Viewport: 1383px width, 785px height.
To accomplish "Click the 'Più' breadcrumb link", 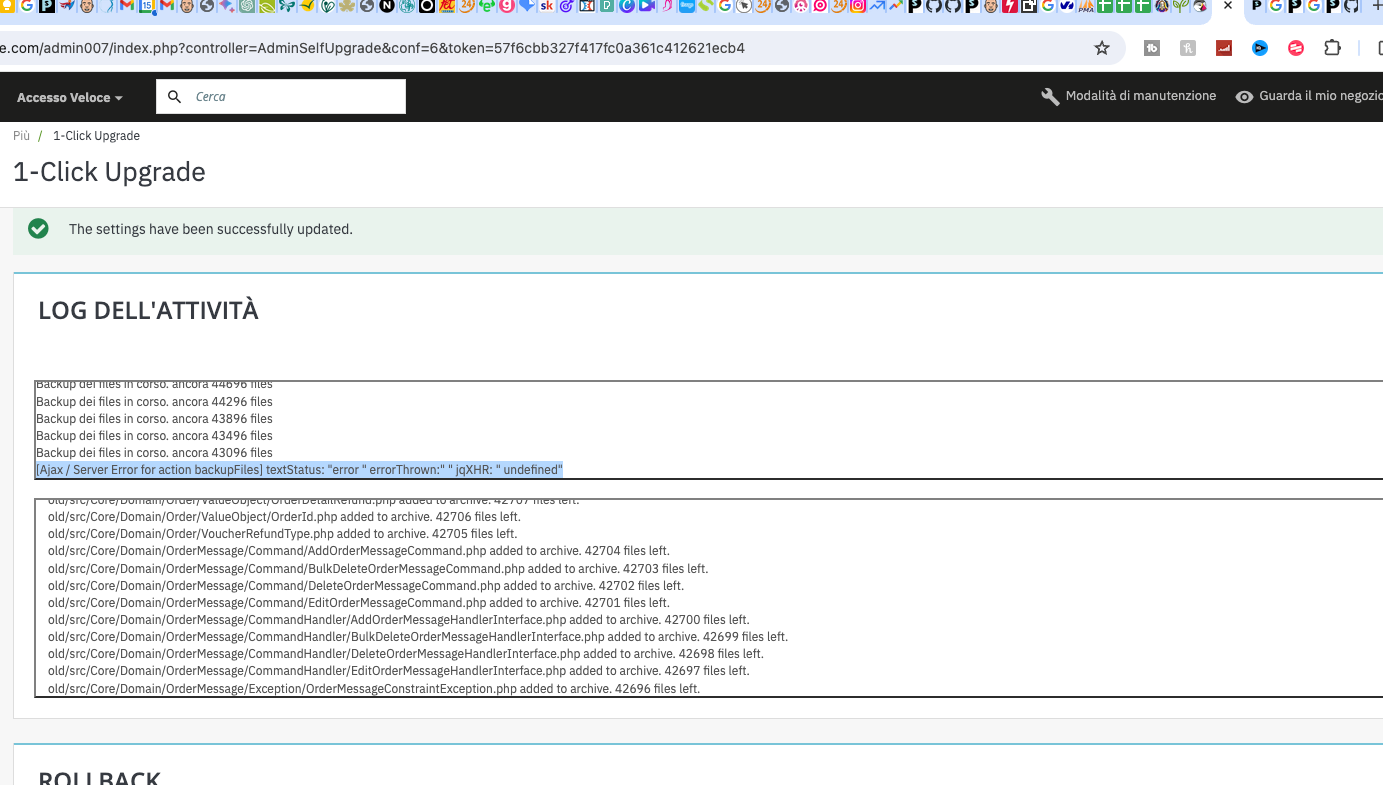I will tap(22, 136).
